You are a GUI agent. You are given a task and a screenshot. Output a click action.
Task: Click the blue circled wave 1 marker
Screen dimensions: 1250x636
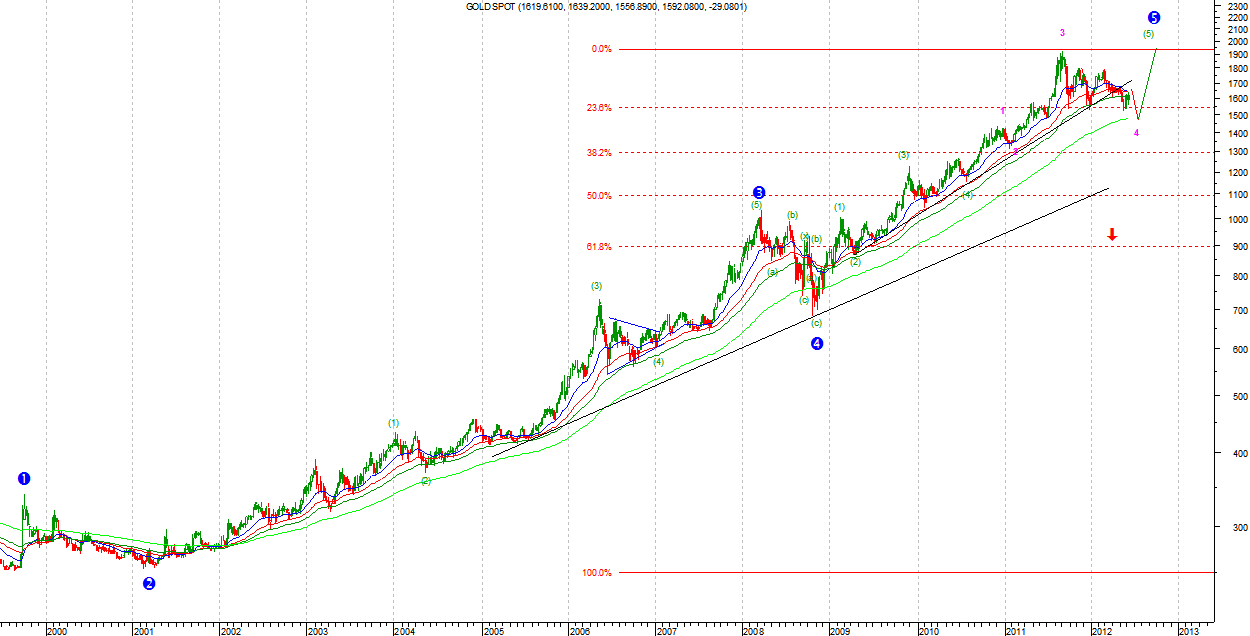[24, 479]
